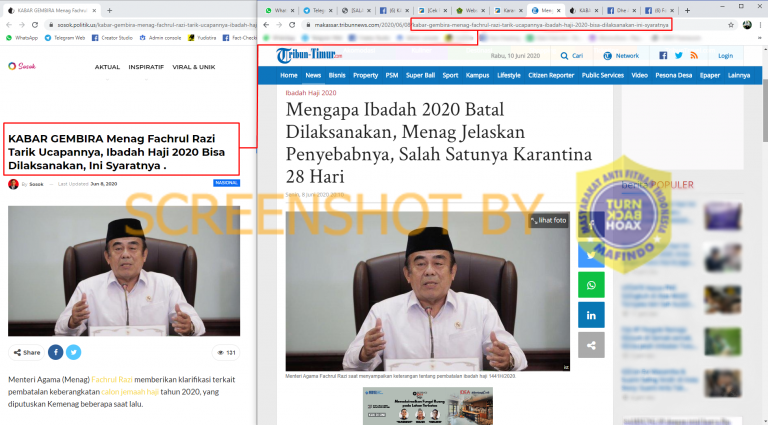Click the Share button on Sosok article

point(26,353)
